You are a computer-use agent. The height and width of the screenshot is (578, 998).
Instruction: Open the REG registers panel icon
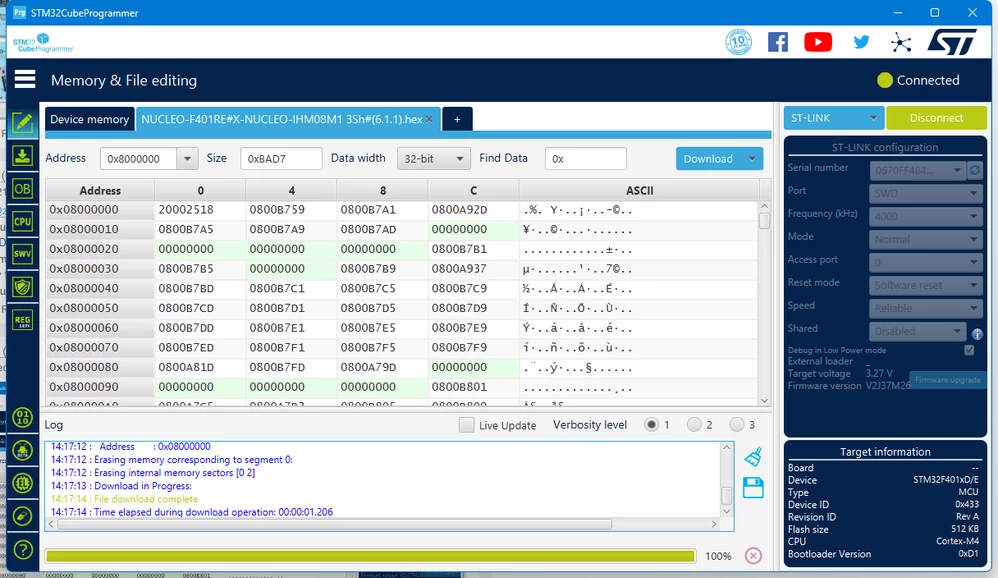[x=22, y=320]
